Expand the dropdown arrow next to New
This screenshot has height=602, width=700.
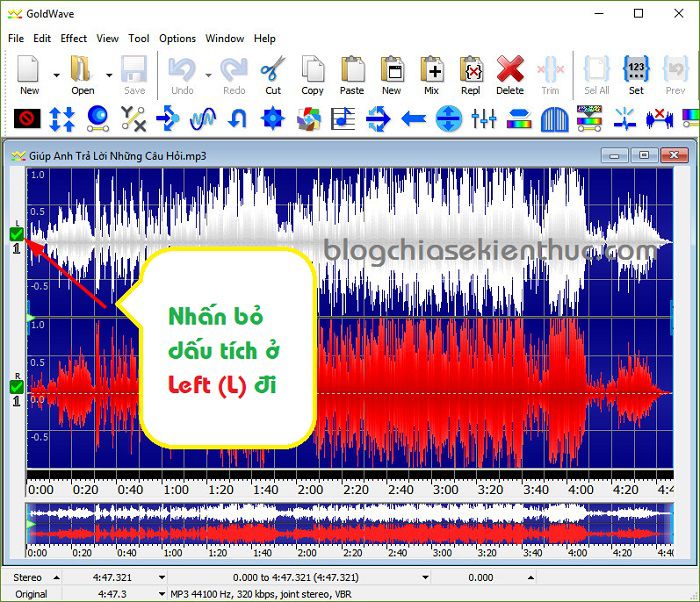56,75
